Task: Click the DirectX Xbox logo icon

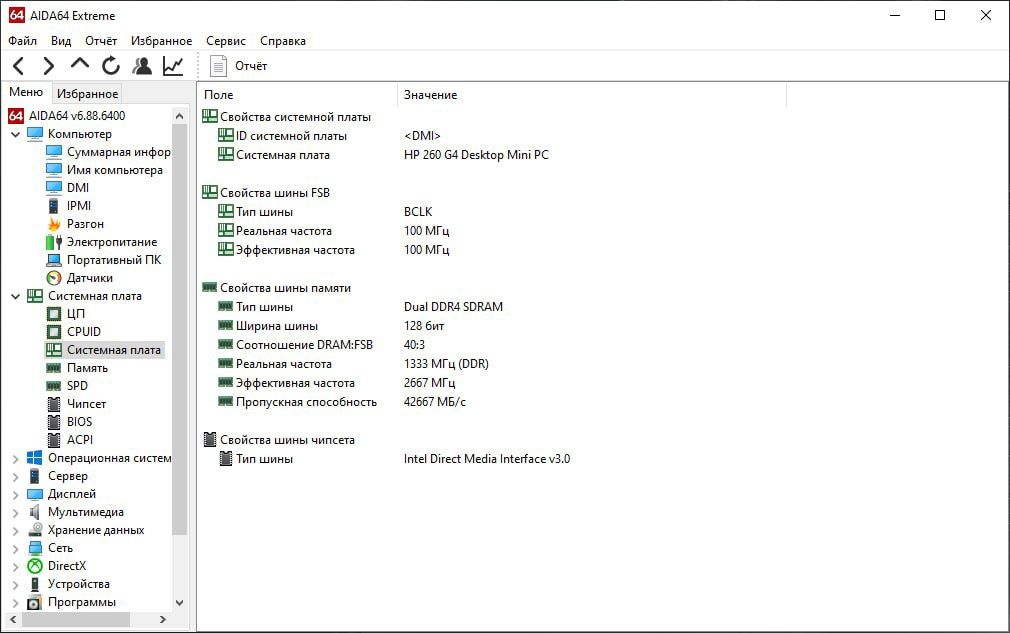Action: [35, 566]
